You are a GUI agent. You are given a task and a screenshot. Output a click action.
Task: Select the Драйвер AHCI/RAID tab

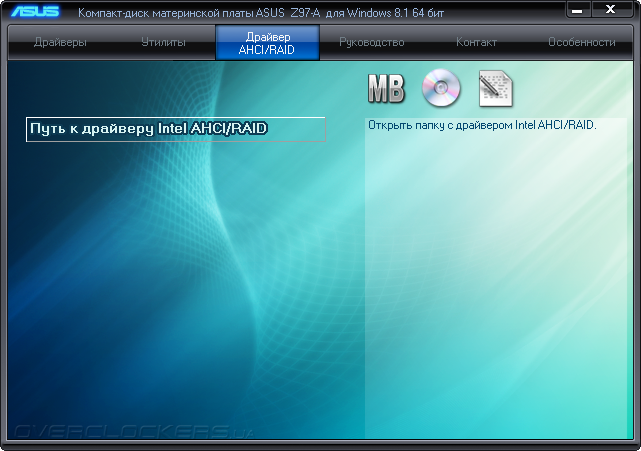(x=267, y=43)
